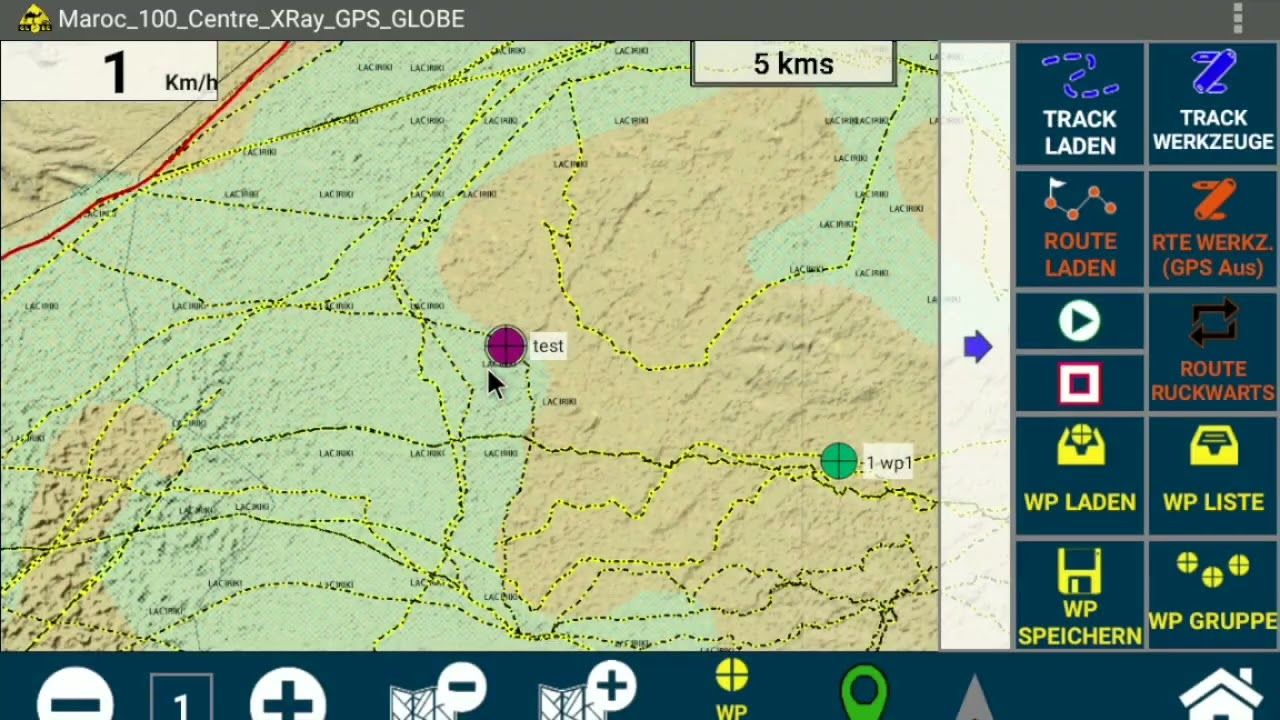Add waypoint with yellow WP crosshair
This screenshot has height=720, width=1280.
coord(732,690)
